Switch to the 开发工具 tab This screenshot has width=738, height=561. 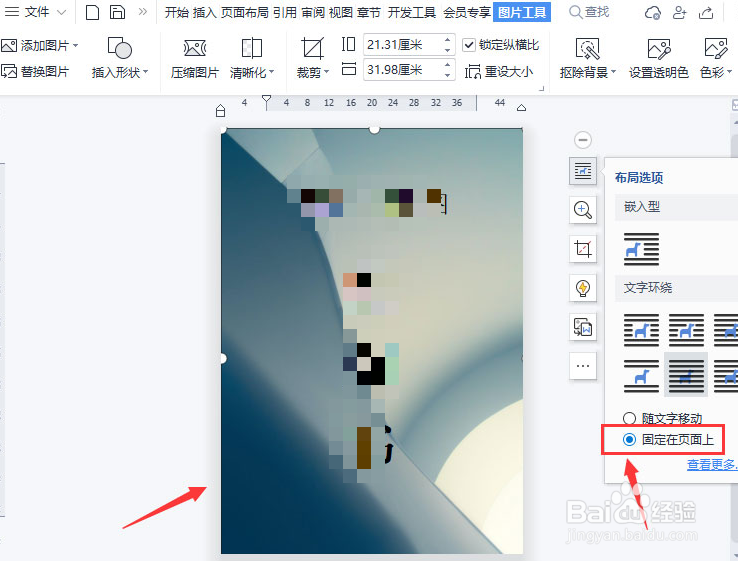[412, 12]
